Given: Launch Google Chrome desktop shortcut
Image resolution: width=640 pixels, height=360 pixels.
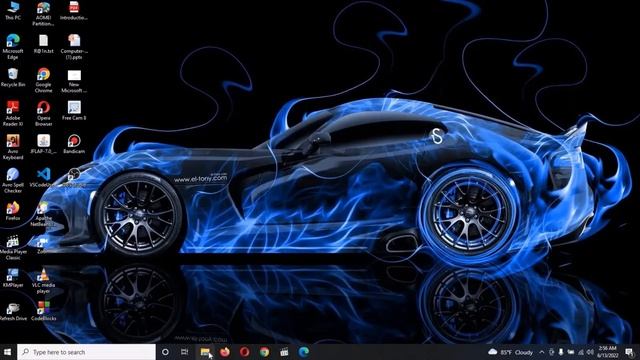Looking at the screenshot, I should click(43, 80).
